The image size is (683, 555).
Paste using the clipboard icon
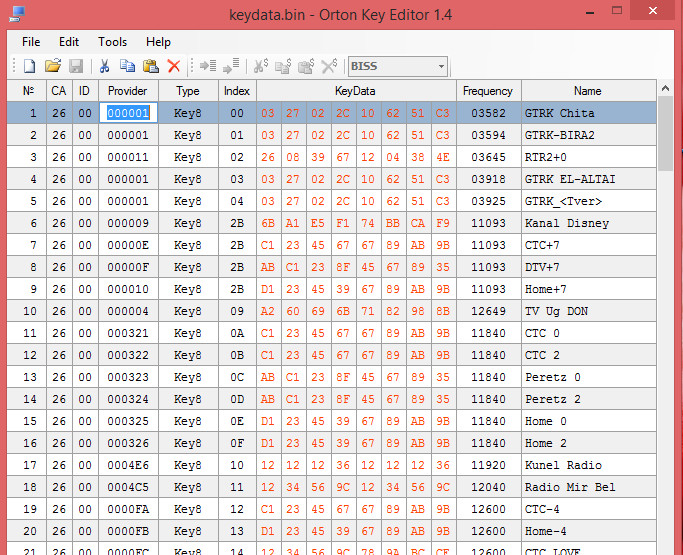(x=151, y=66)
